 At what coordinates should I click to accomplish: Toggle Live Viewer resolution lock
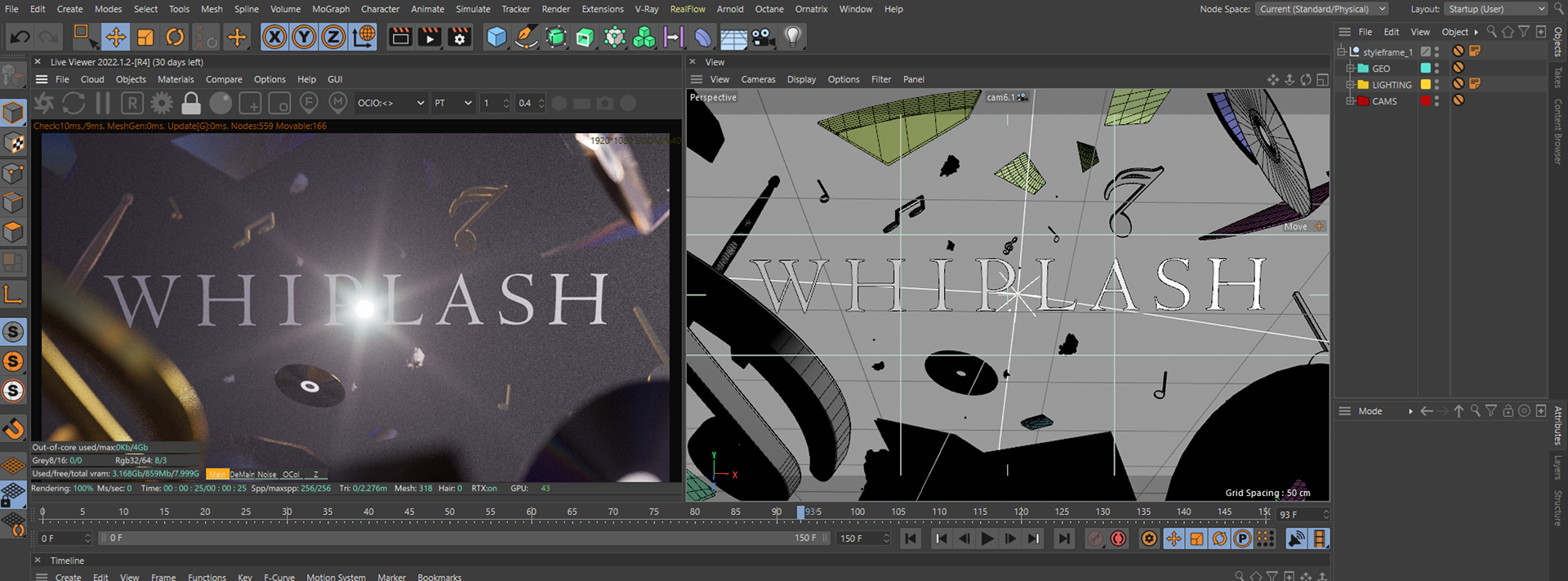[x=191, y=104]
